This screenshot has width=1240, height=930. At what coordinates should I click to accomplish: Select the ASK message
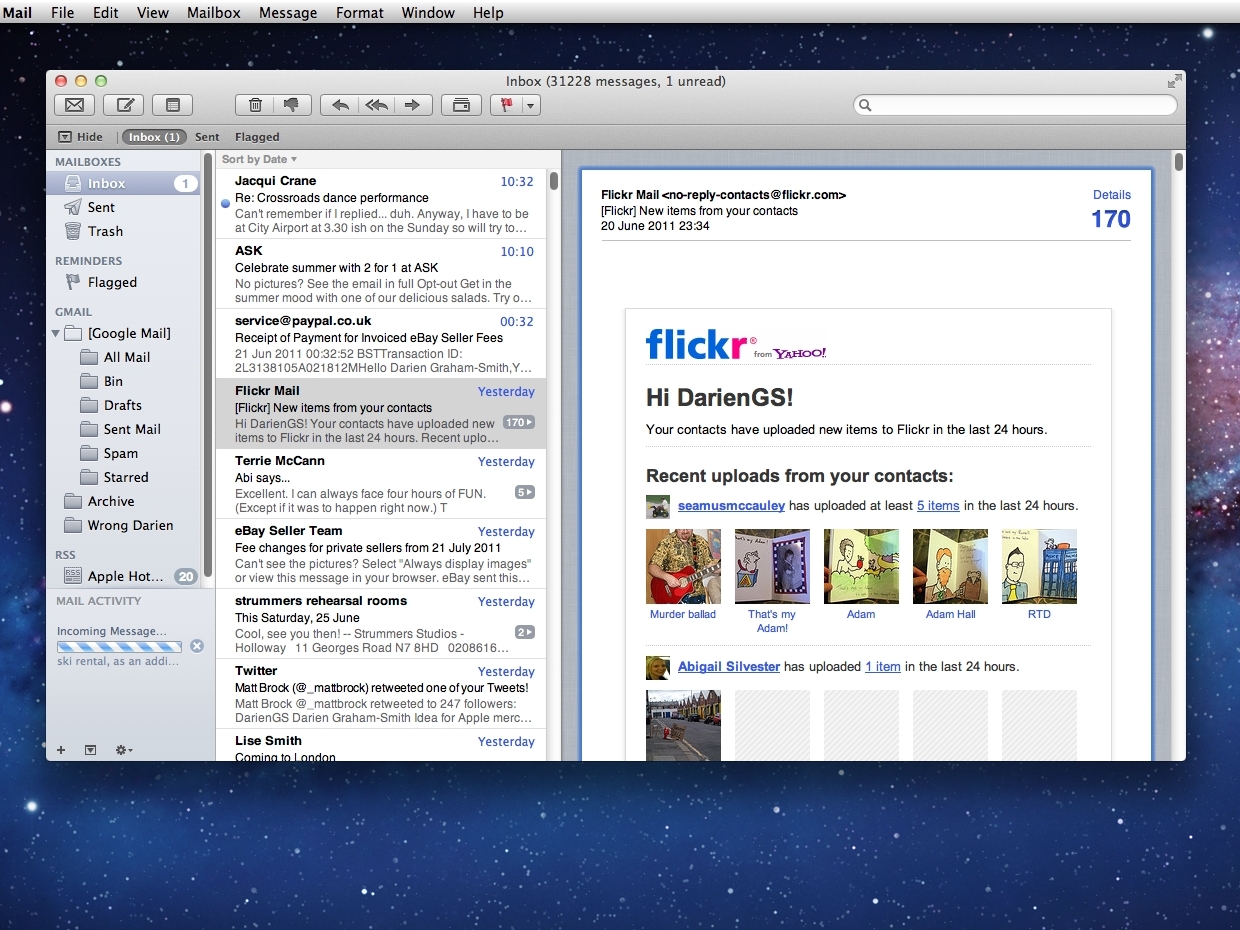click(x=381, y=274)
